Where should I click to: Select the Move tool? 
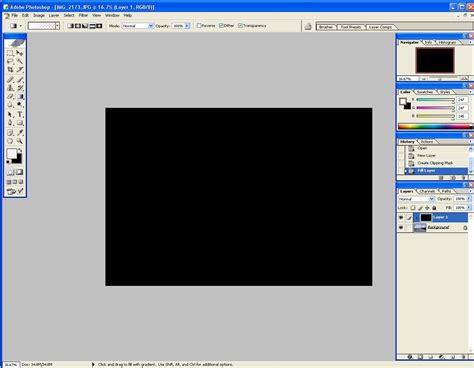pyautogui.click(x=20, y=53)
